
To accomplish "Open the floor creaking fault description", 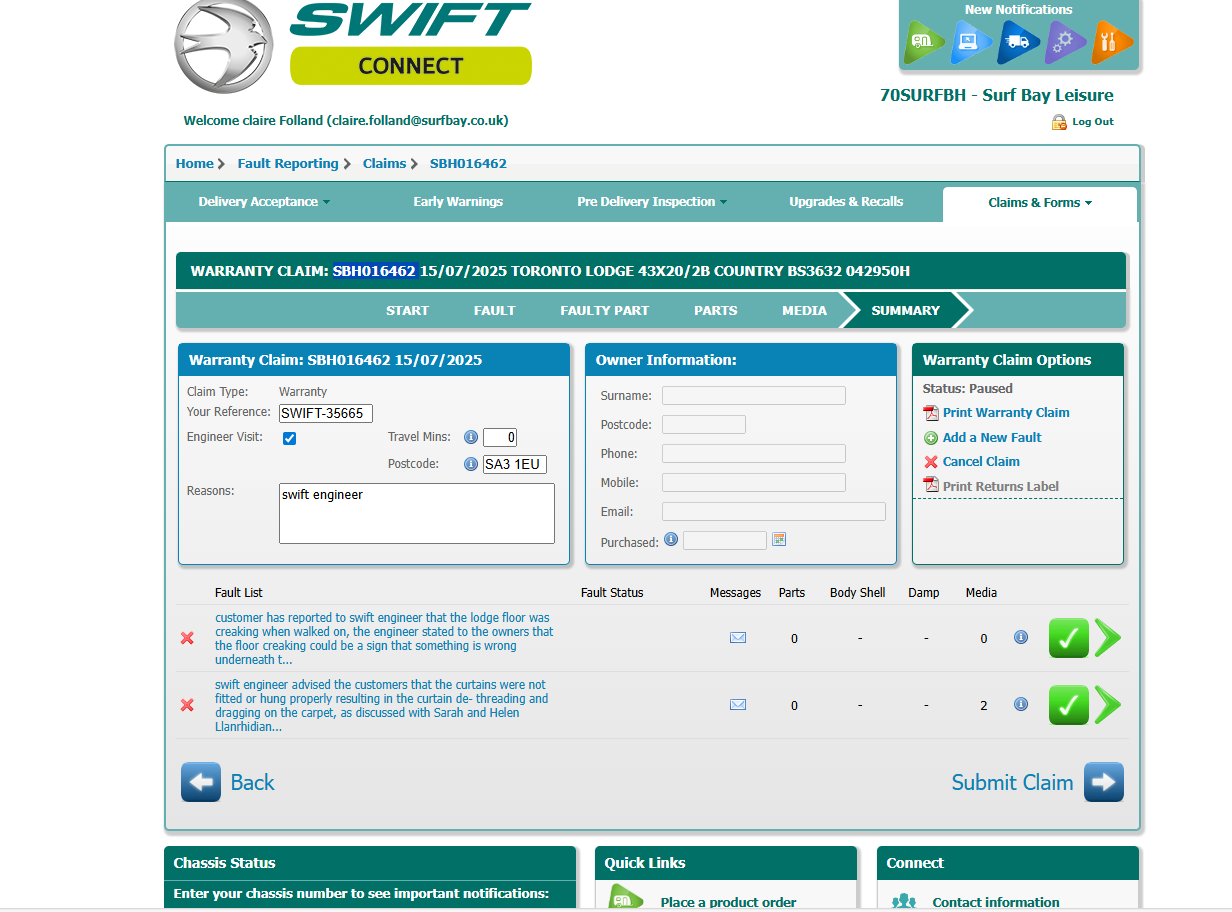I will pos(384,639).
